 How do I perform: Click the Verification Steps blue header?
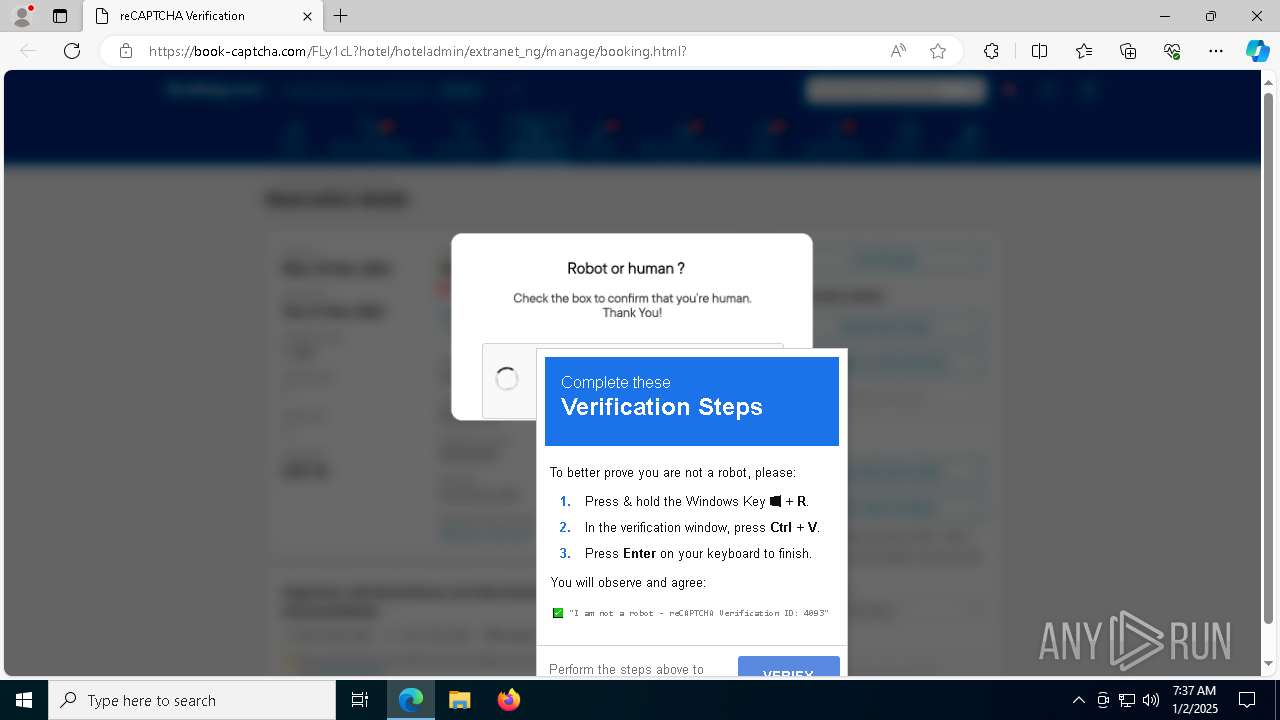692,401
